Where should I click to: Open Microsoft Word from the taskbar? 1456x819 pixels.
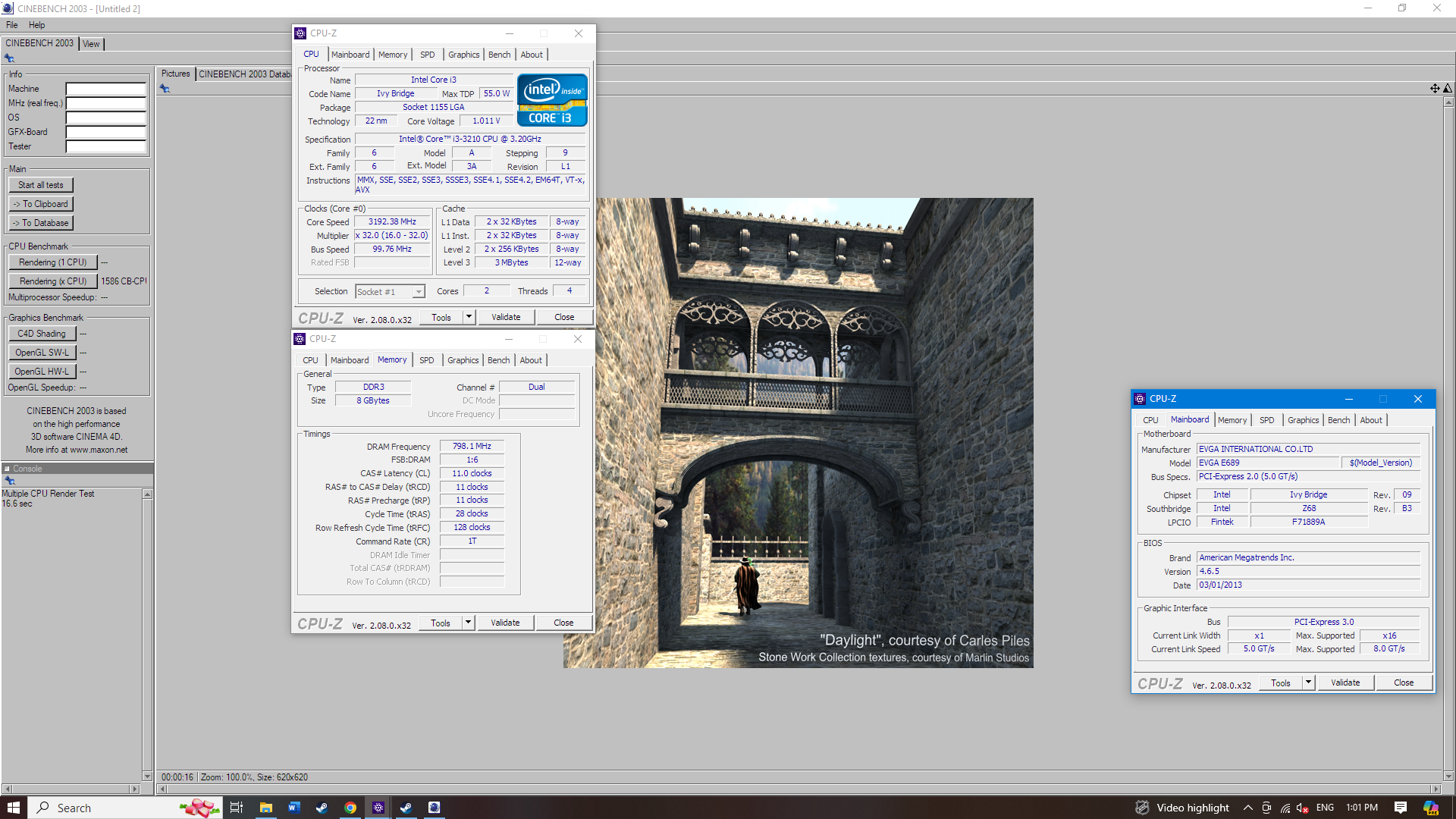(x=293, y=808)
